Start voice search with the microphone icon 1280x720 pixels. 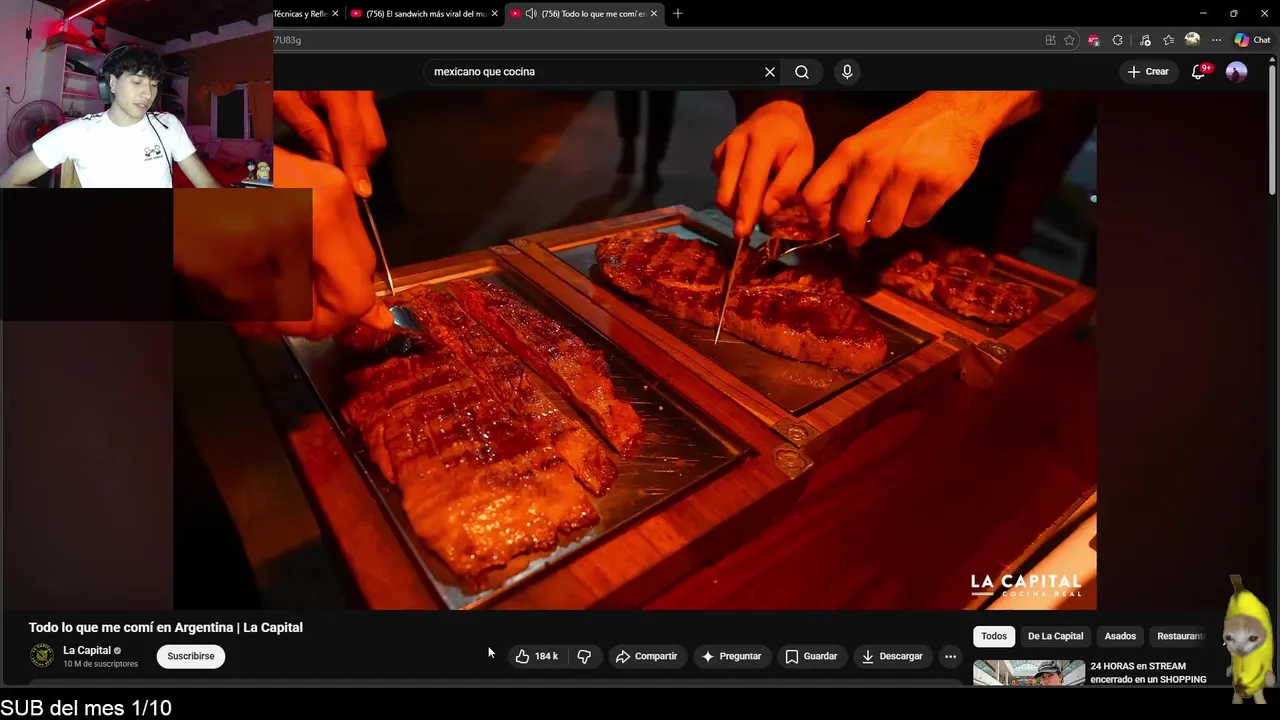847,72
